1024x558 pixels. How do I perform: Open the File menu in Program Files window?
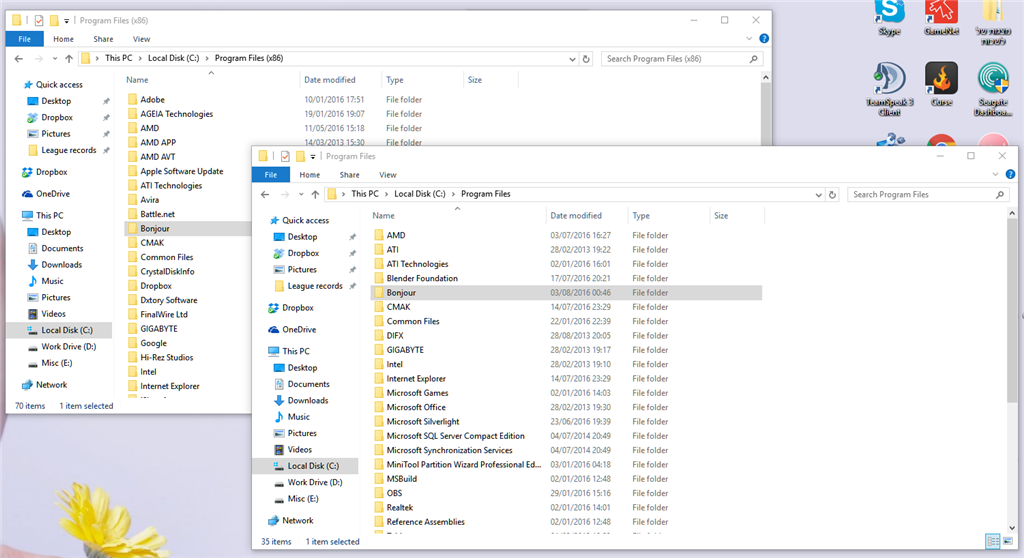(x=270, y=174)
